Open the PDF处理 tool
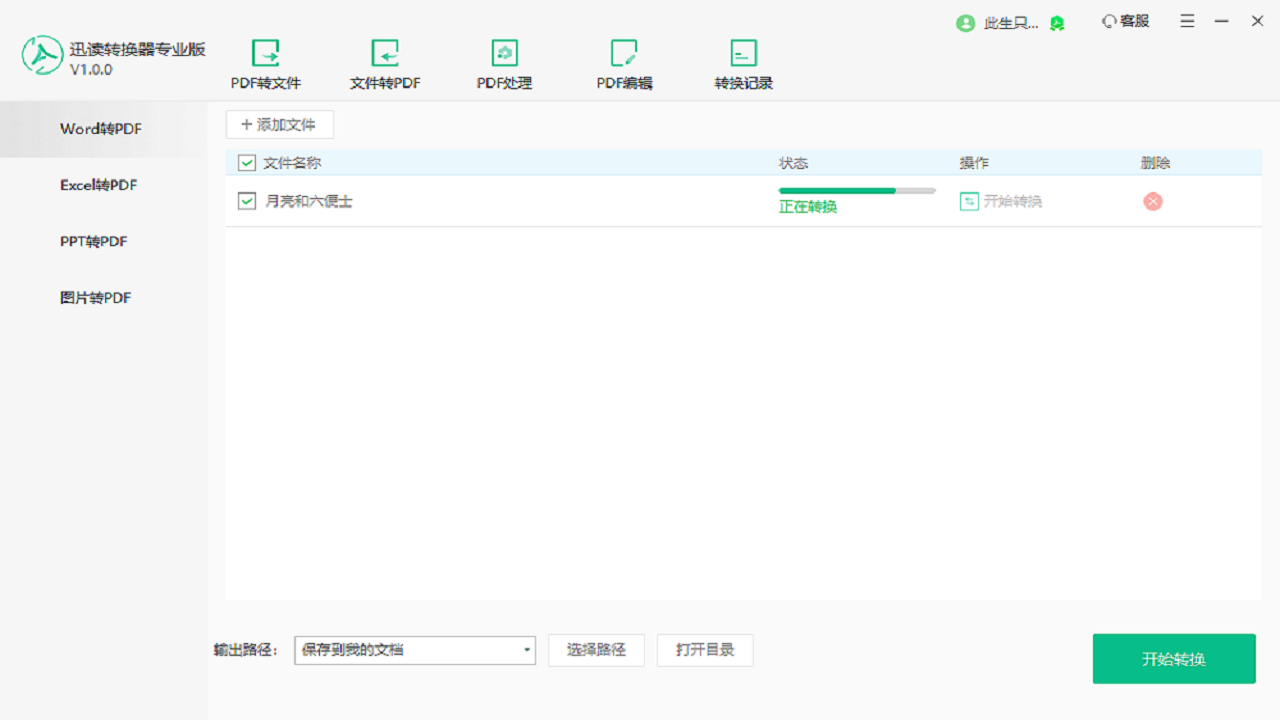The width and height of the screenshot is (1280, 720). (x=504, y=62)
